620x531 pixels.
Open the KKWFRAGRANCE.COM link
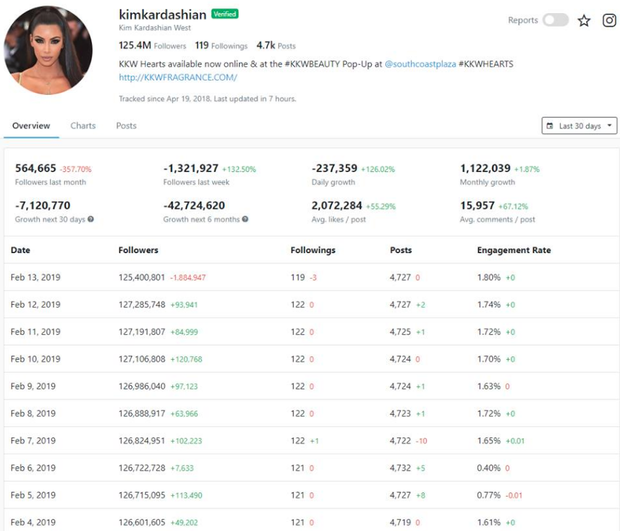click(178, 77)
